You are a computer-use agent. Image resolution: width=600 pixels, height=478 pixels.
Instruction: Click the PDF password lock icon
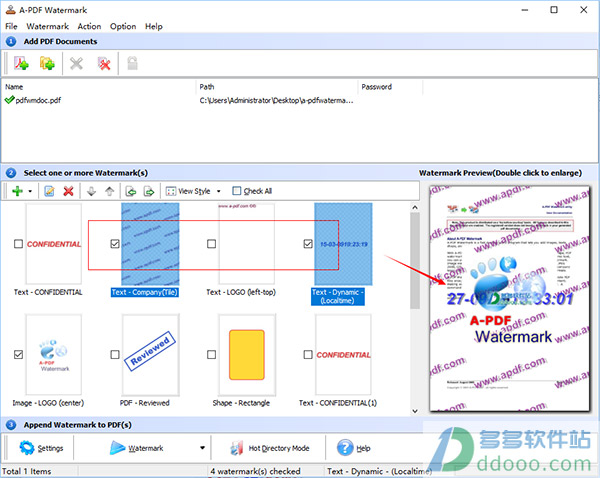(x=132, y=63)
